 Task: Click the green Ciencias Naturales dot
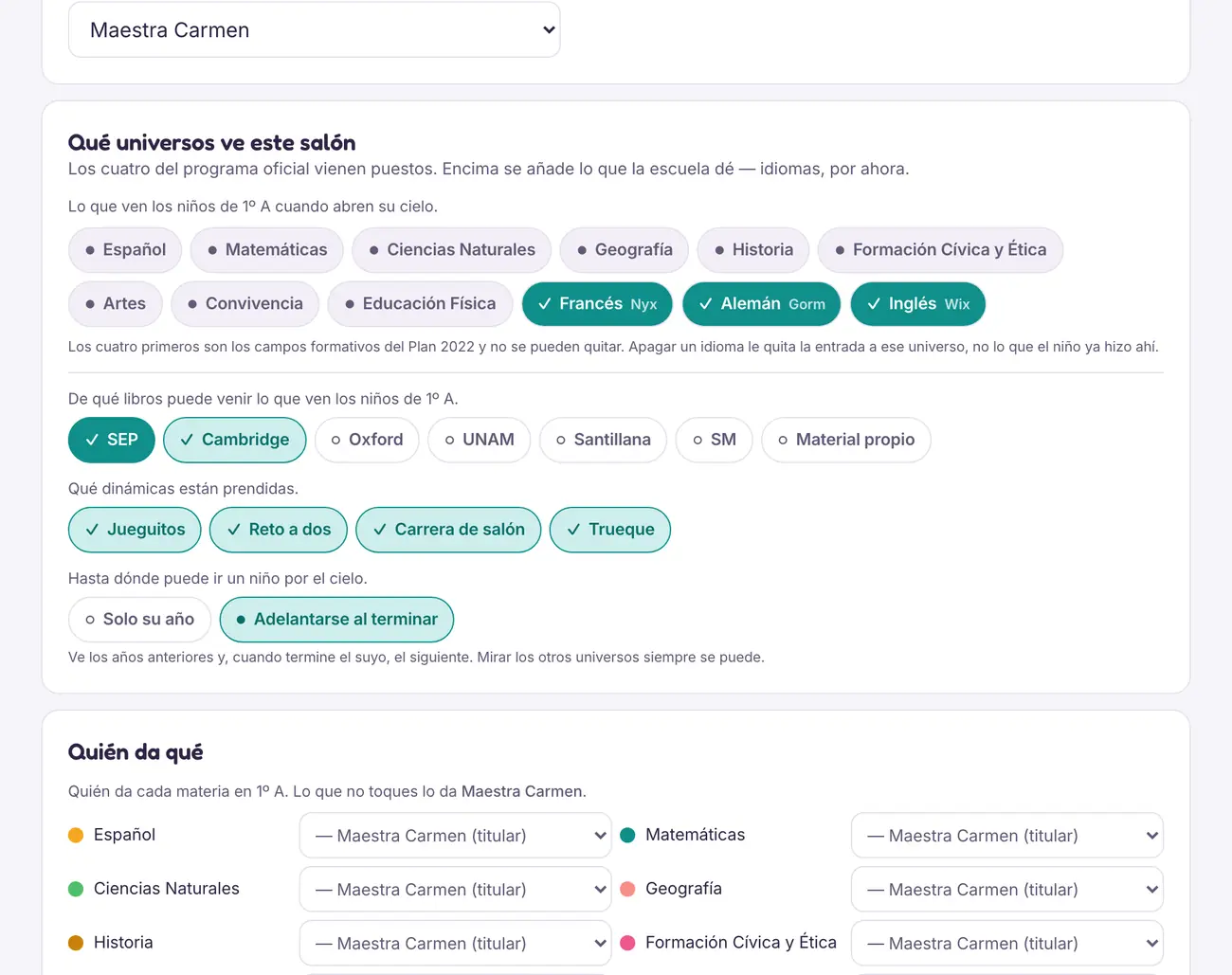[x=76, y=889]
